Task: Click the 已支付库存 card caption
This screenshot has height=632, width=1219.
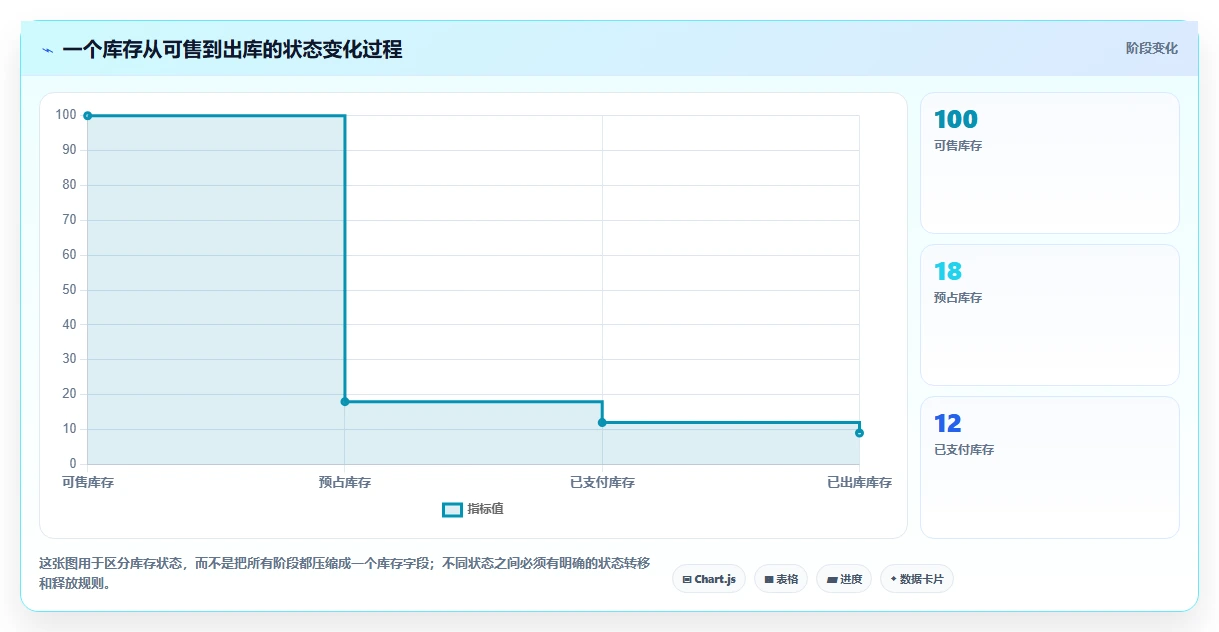Action: (964, 450)
